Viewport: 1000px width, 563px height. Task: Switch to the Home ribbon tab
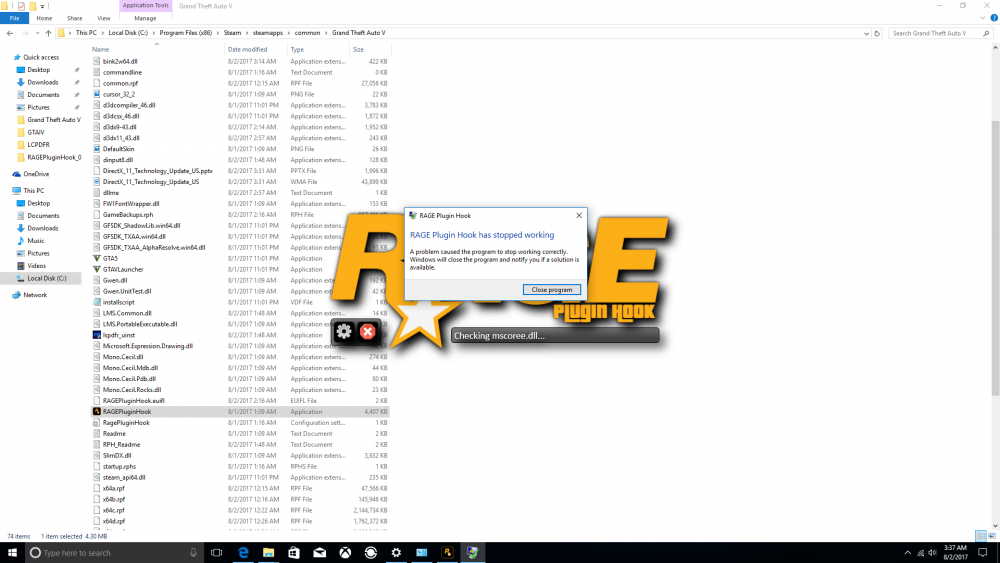click(x=44, y=18)
